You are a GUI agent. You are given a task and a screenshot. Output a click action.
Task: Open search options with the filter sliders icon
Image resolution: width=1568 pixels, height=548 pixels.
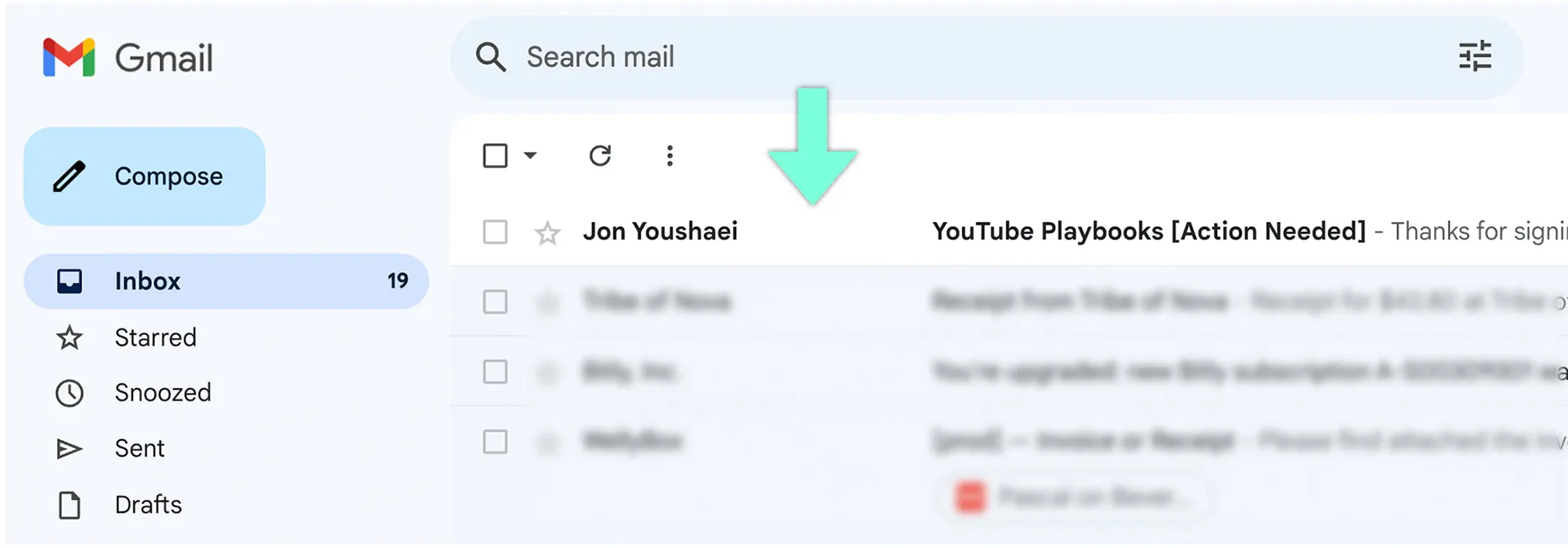click(x=1475, y=57)
